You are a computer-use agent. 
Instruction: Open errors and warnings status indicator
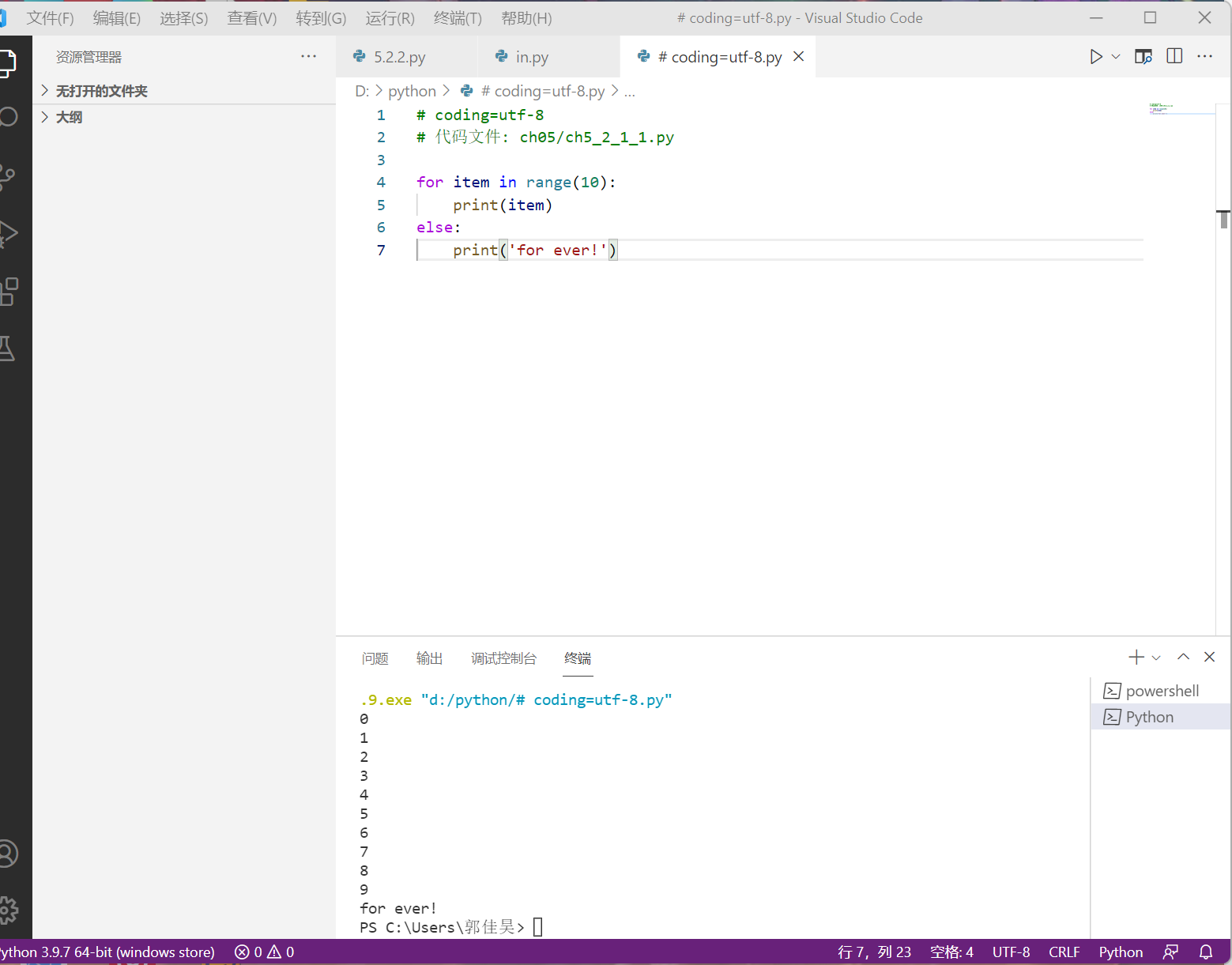(x=265, y=952)
